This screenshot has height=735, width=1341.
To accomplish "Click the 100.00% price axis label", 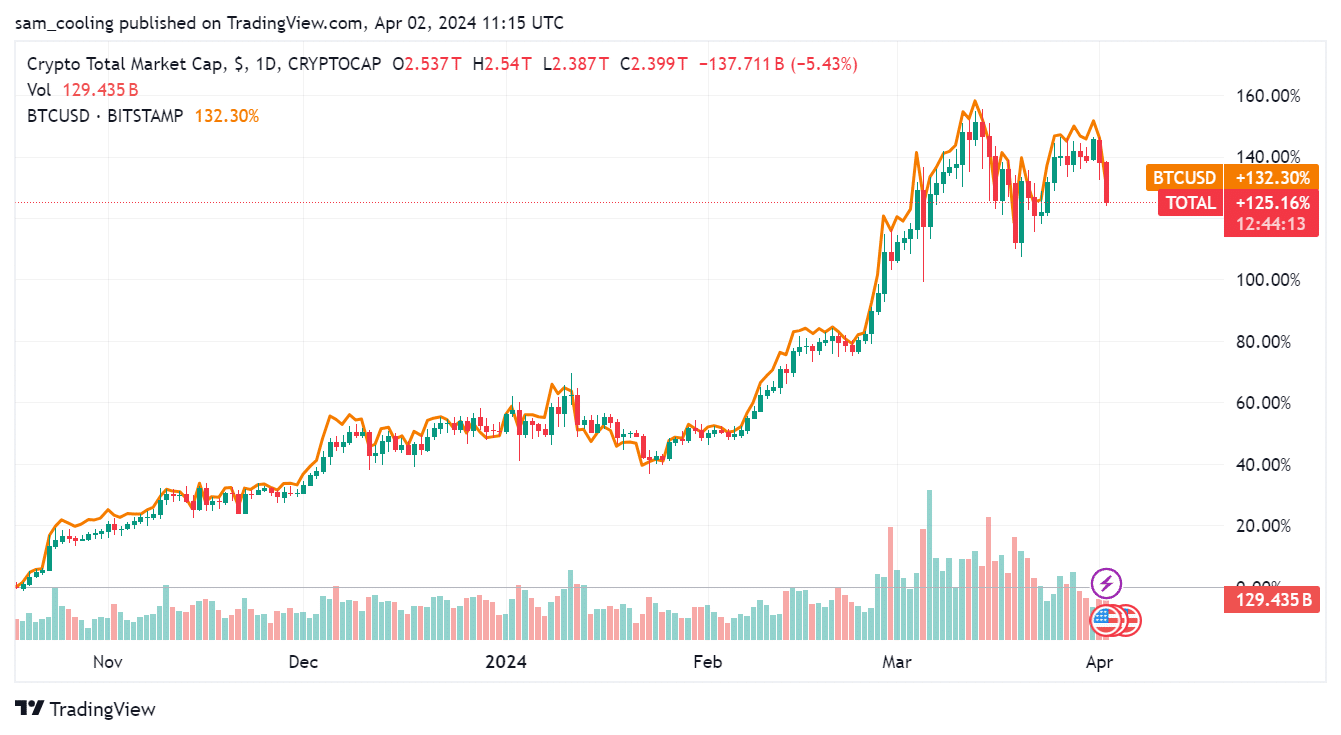I will (1269, 279).
